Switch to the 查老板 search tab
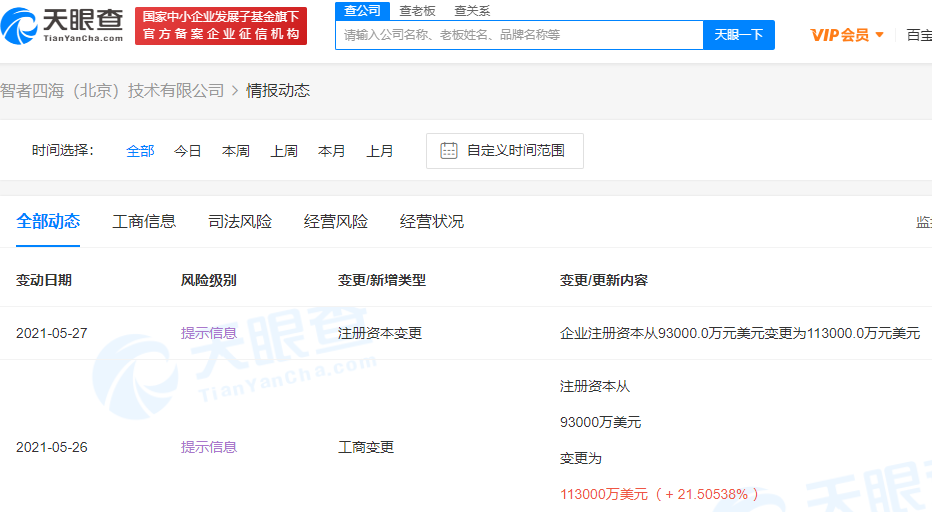Screen dimensions: 932x512 pos(417,10)
